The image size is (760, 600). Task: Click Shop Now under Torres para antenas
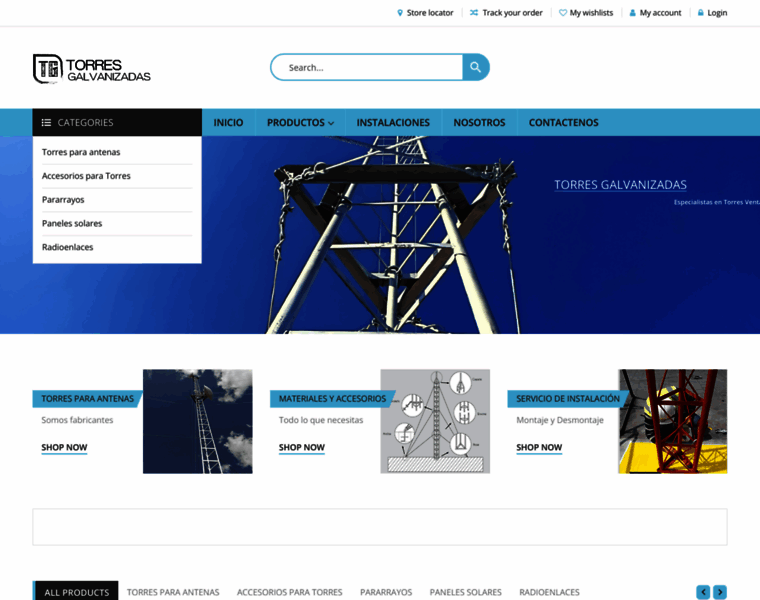[x=64, y=447]
